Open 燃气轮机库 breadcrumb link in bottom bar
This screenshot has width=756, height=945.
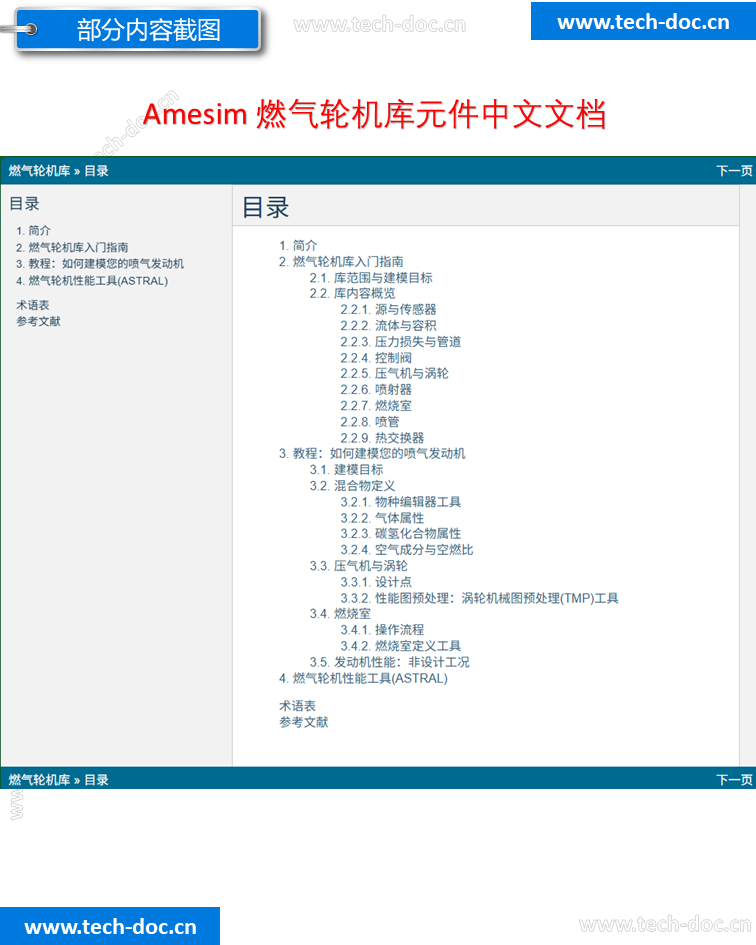click(x=39, y=780)
